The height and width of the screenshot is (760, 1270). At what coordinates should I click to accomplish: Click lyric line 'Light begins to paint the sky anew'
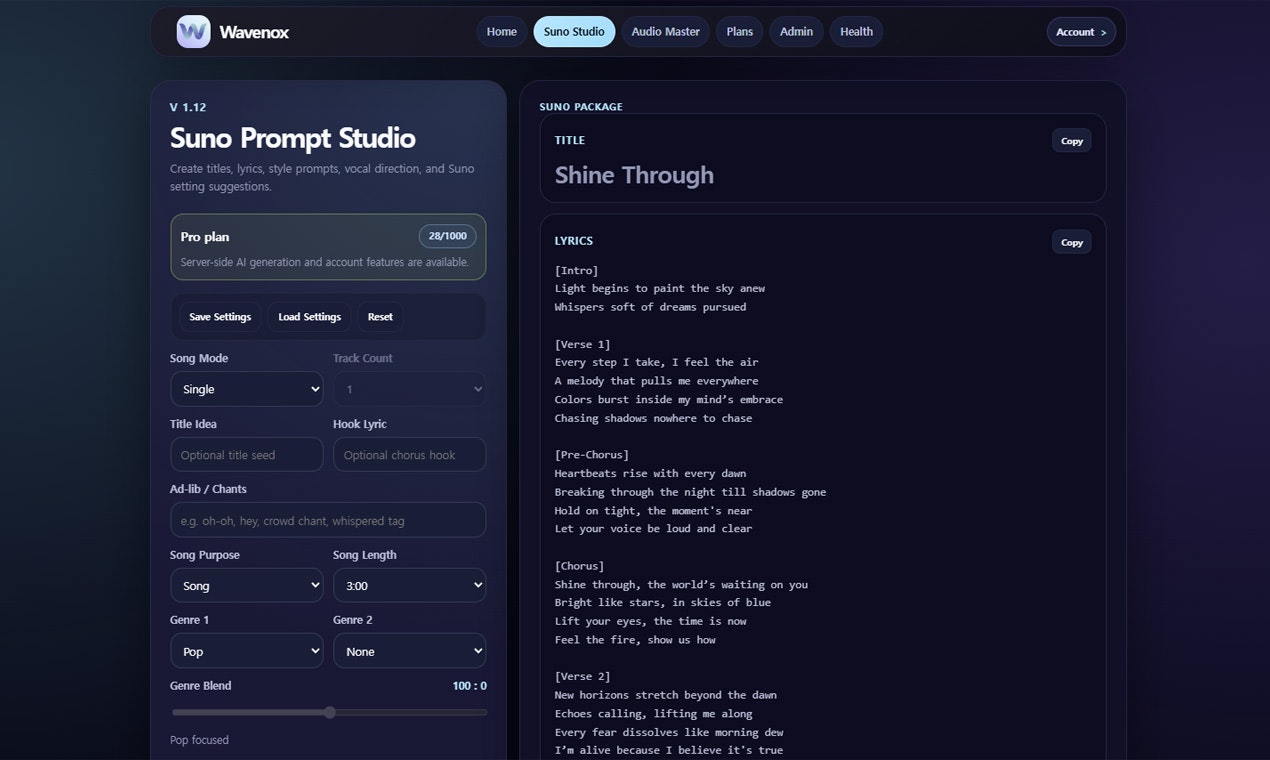coord(660,289)
